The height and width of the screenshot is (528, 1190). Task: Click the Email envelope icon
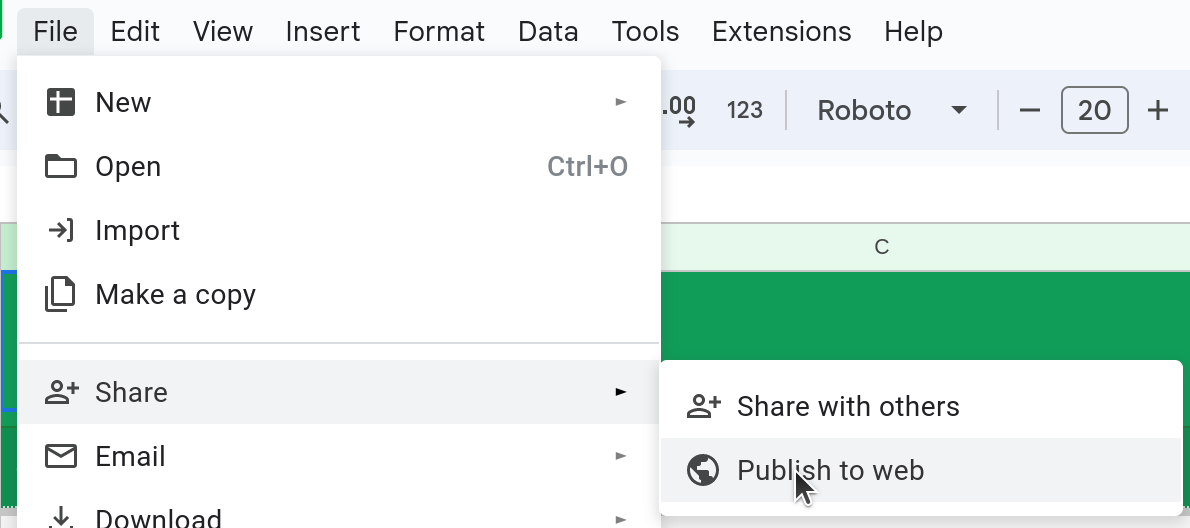click(61, 457)
